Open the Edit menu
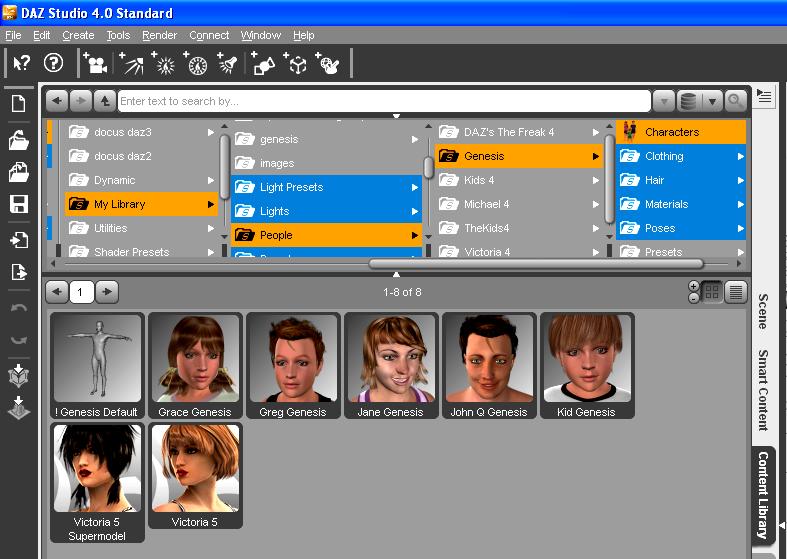 [42, 35]
